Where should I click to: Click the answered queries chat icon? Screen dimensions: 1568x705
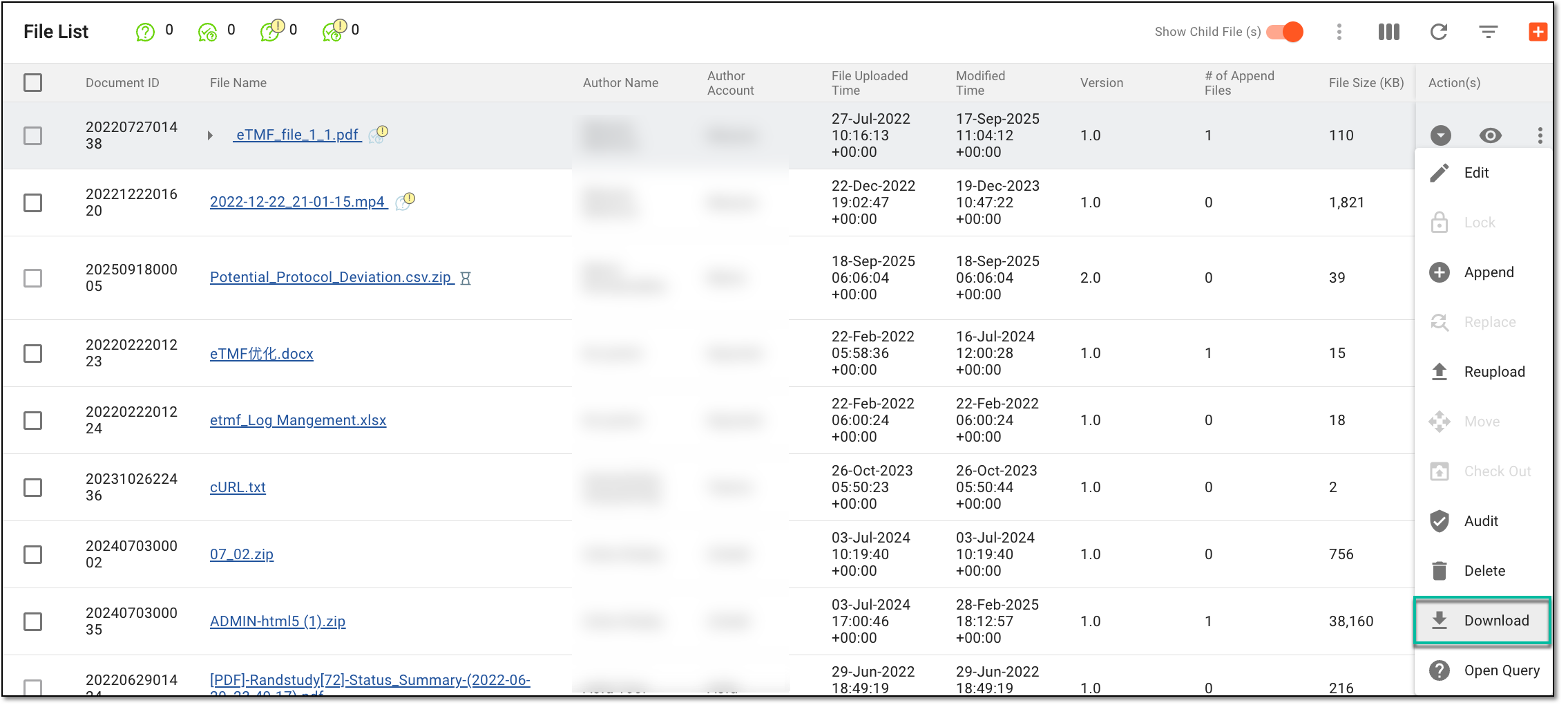[x=207, y=32]
